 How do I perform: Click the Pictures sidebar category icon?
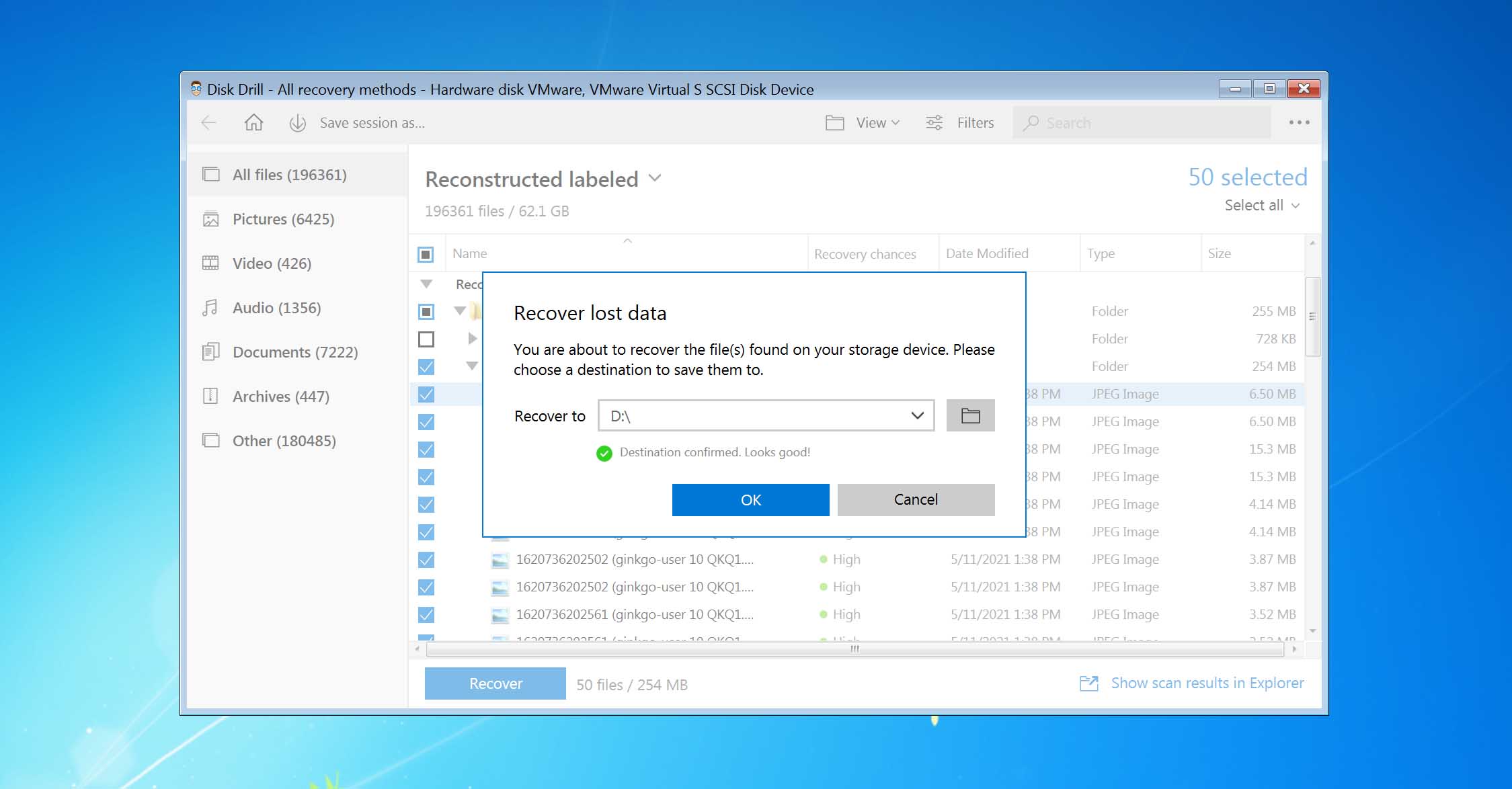(x=211, y=219)
